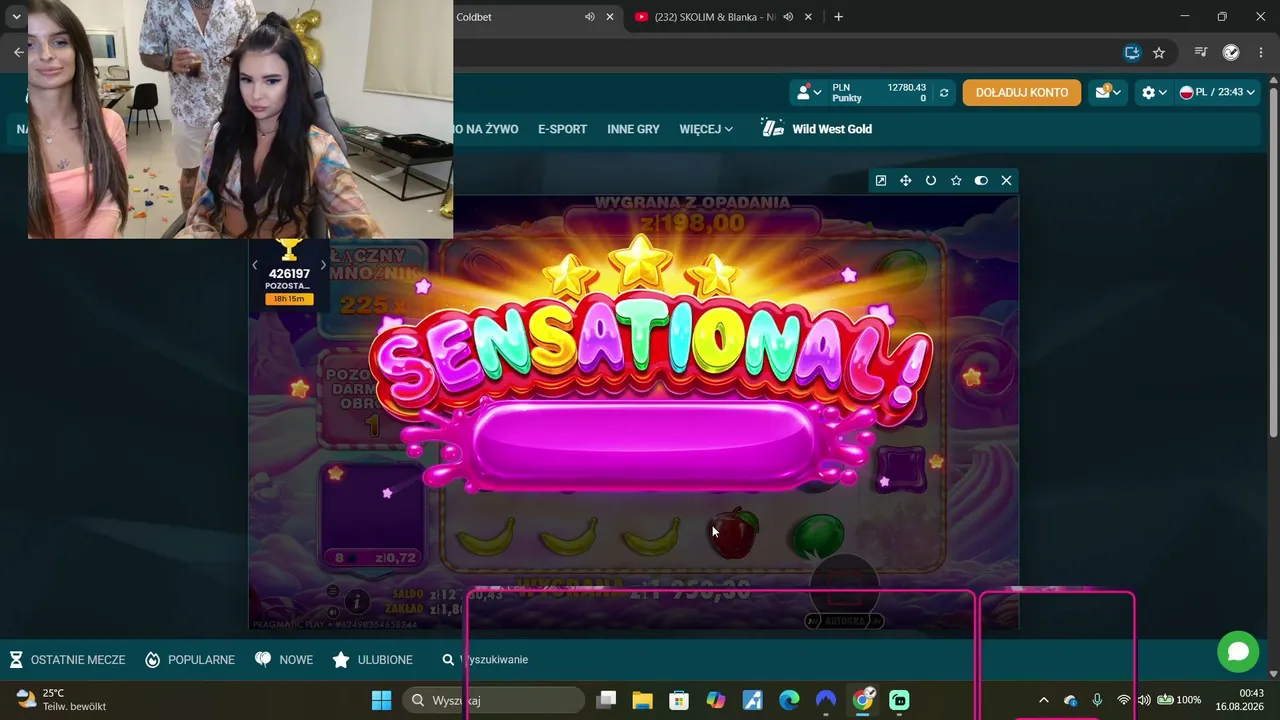This screenshot has height=720, width=1280.
Task: Click the install app icon in address bar
Action: click(1132, 53)
